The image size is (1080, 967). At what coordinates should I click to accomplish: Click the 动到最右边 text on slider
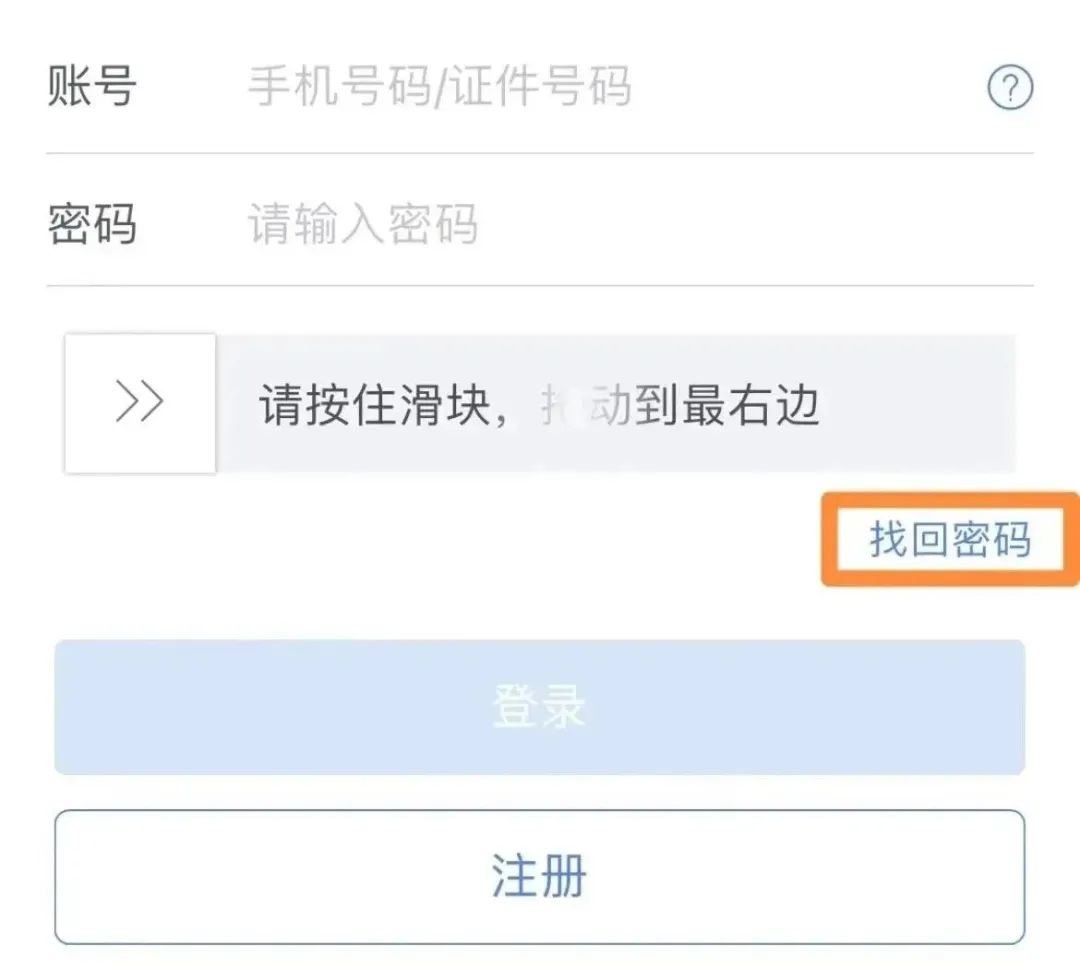[x=704, y=405]
